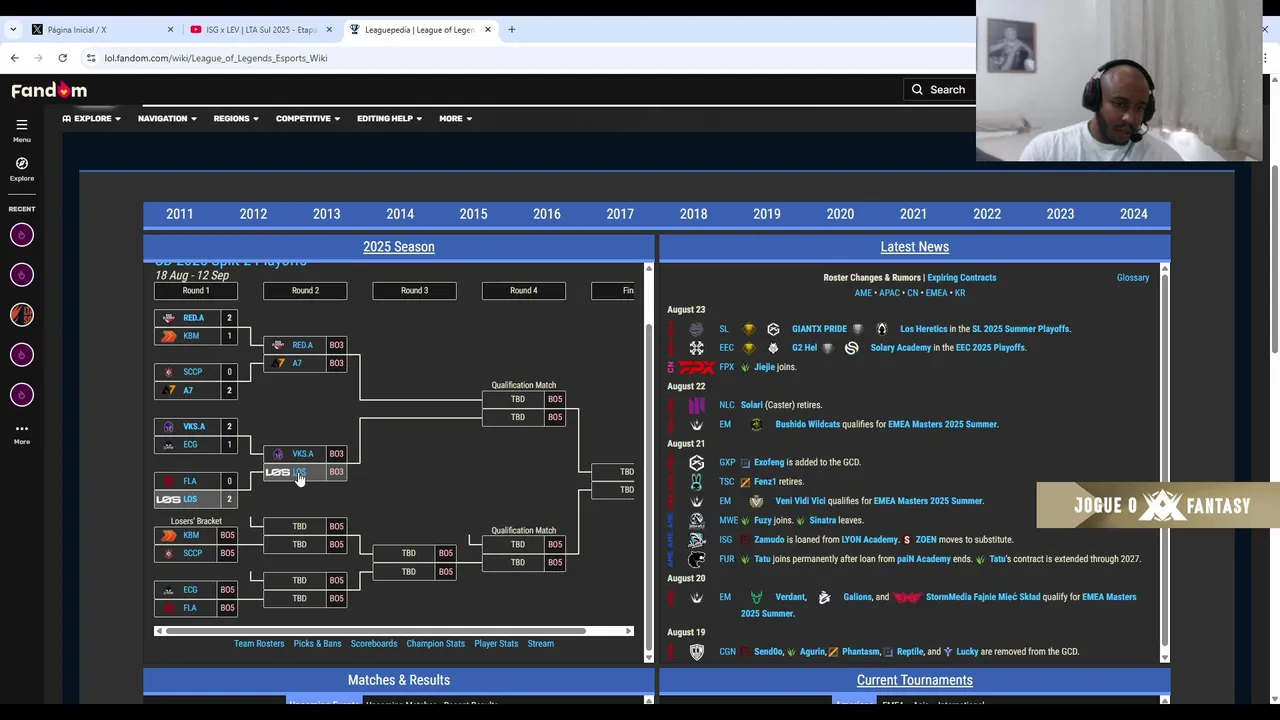Open the EMEA Masters 2025 Summer link on the Bushido Wildcats line
This screenshot has height=720, width=1280.
tap(942, 425)
